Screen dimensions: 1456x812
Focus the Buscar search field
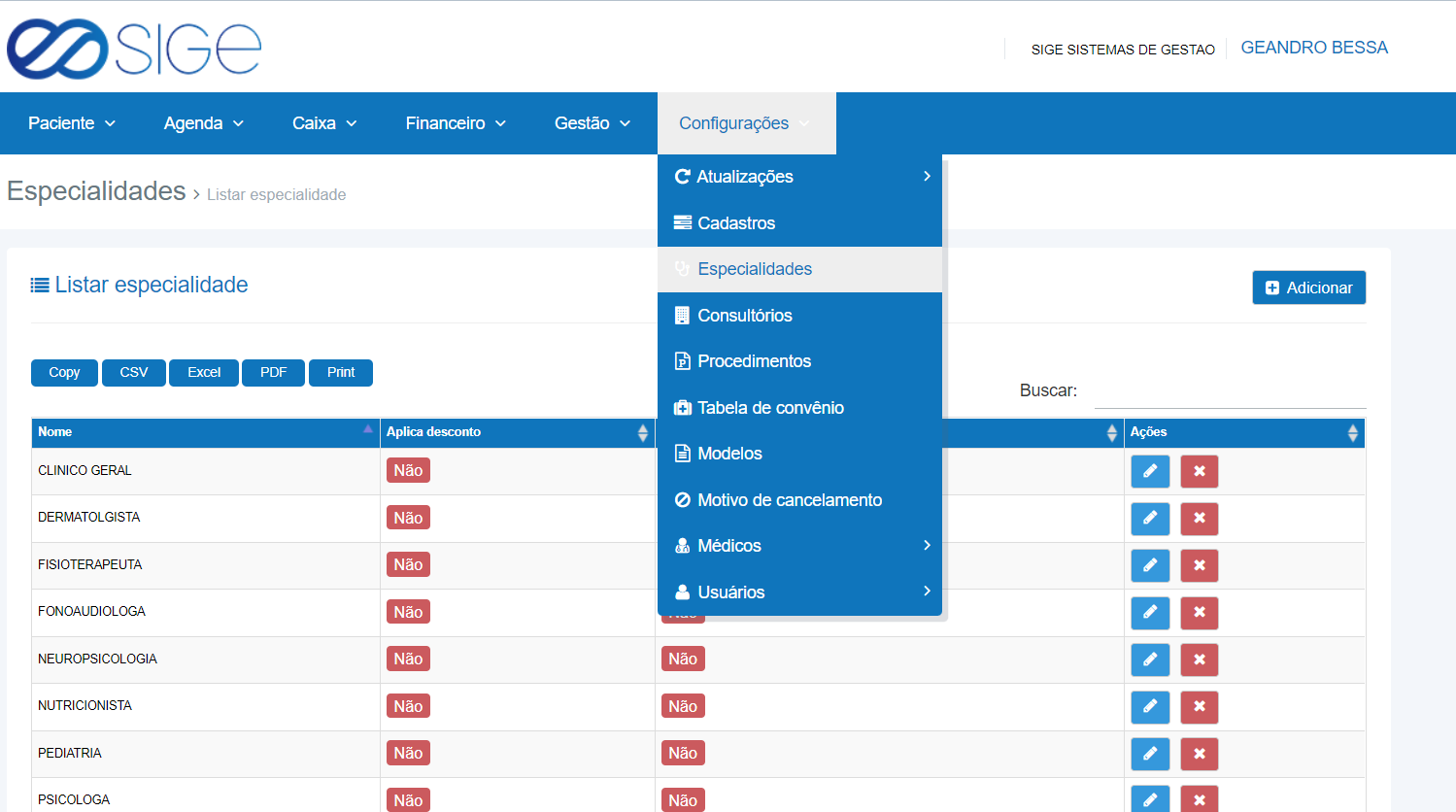pyautogui.click(x=1230, y=390)
